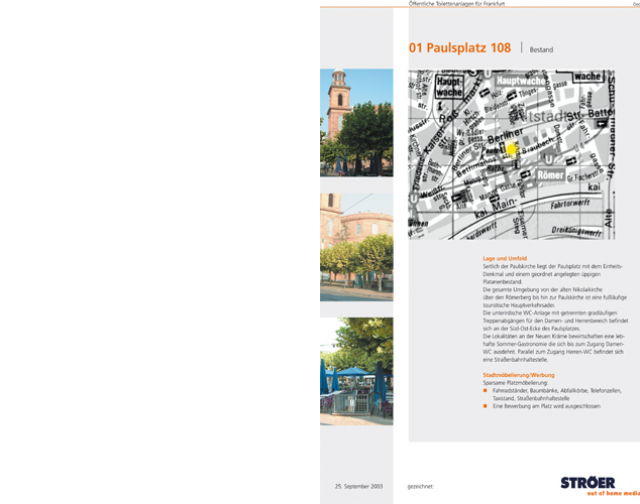Image resolution: width=640 pixels, height=504 pixels.
Task: Select the heading 01 Paulsplatz 108
Action: coord(459,47)
